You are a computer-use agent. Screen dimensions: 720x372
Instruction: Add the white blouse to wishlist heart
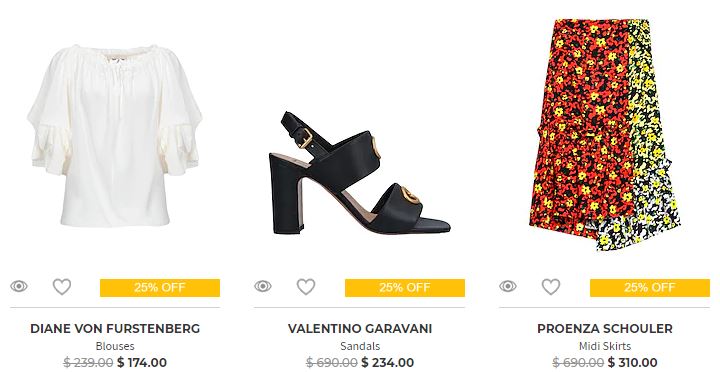point(62,287)
